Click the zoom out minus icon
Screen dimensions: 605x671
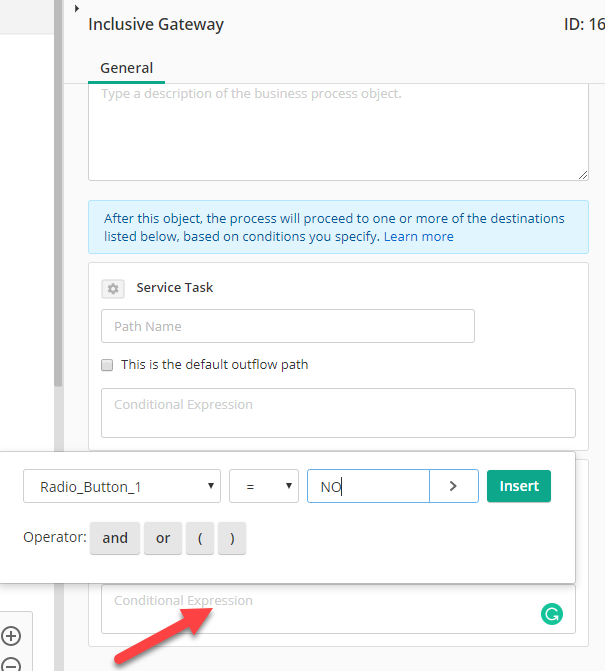pyautogui.click(x=11, y=665)
